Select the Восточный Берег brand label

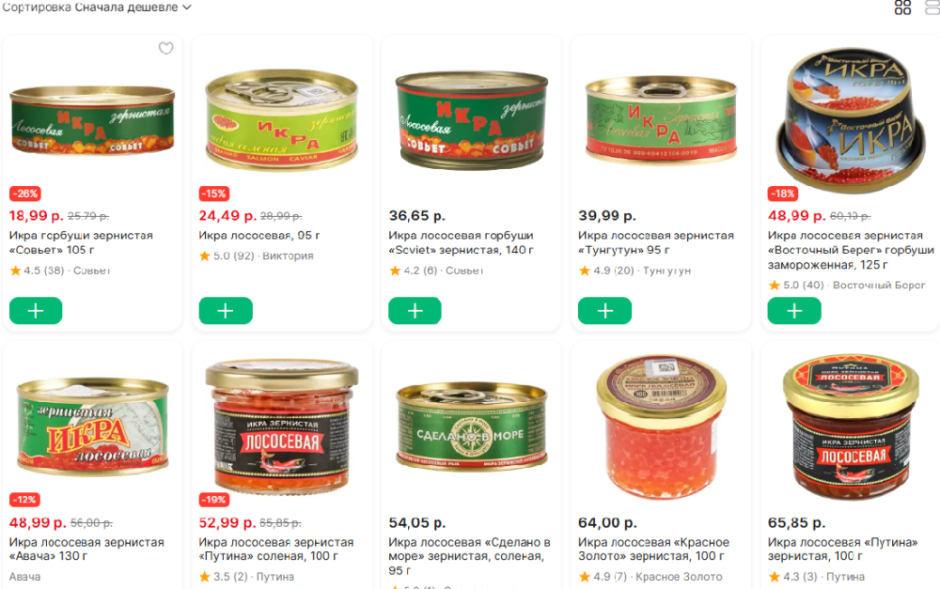pos(879,285)
